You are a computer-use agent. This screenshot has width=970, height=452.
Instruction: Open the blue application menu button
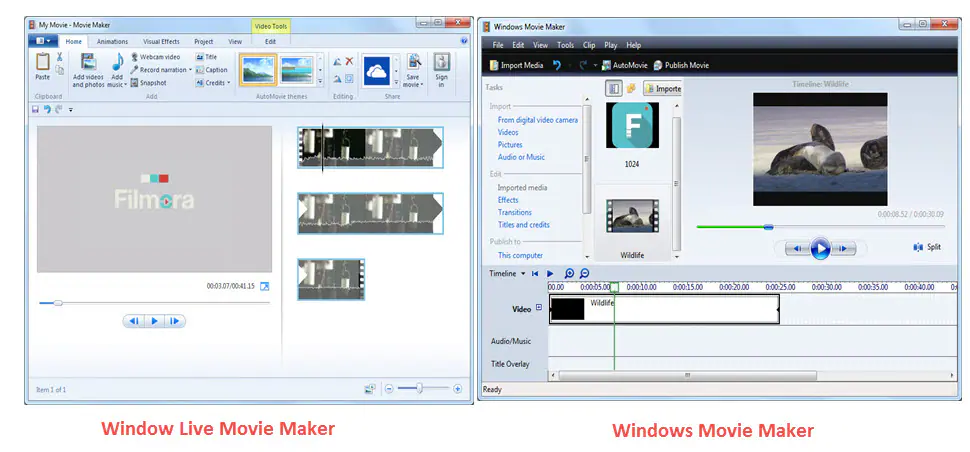click(x=43, y=41)
